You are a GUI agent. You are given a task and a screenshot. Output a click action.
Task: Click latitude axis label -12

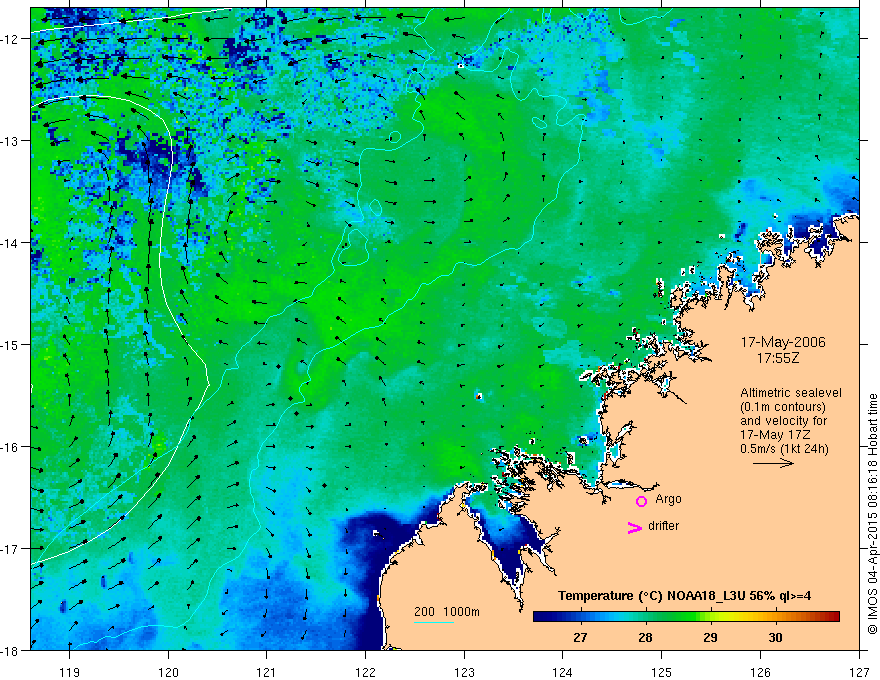(12, 39)
